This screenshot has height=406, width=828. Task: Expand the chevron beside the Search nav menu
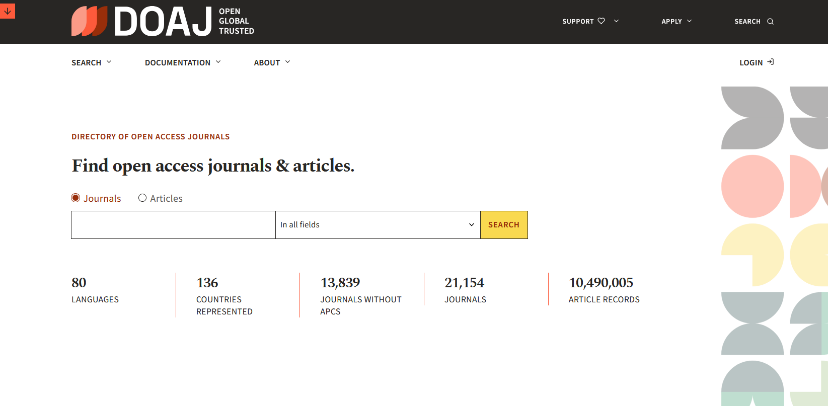click(109, 62)
